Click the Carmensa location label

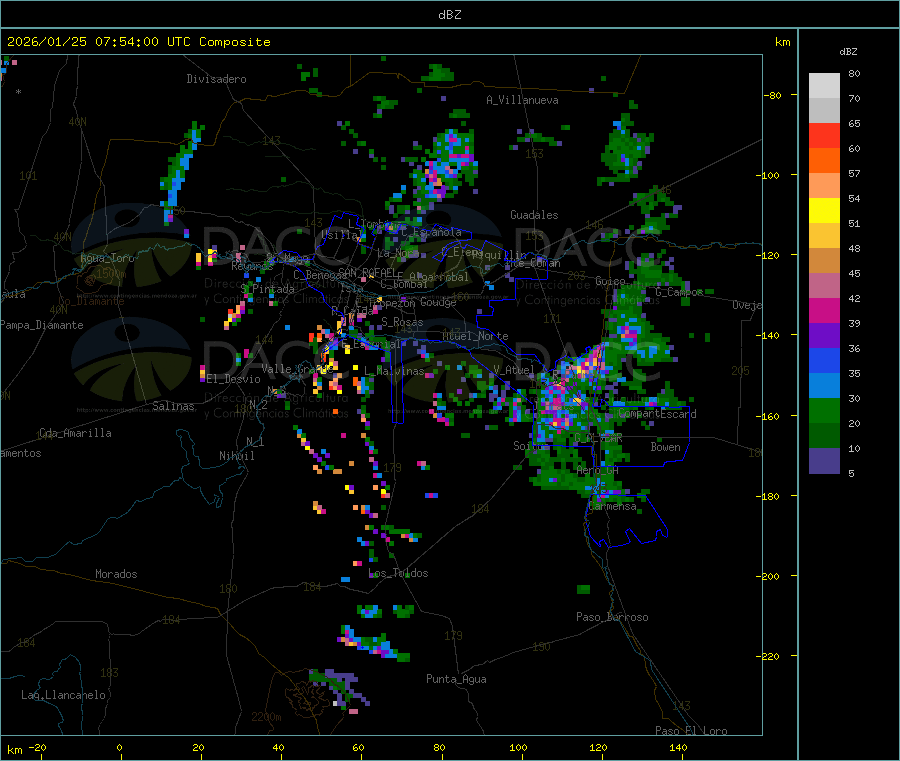pos(612,506)
